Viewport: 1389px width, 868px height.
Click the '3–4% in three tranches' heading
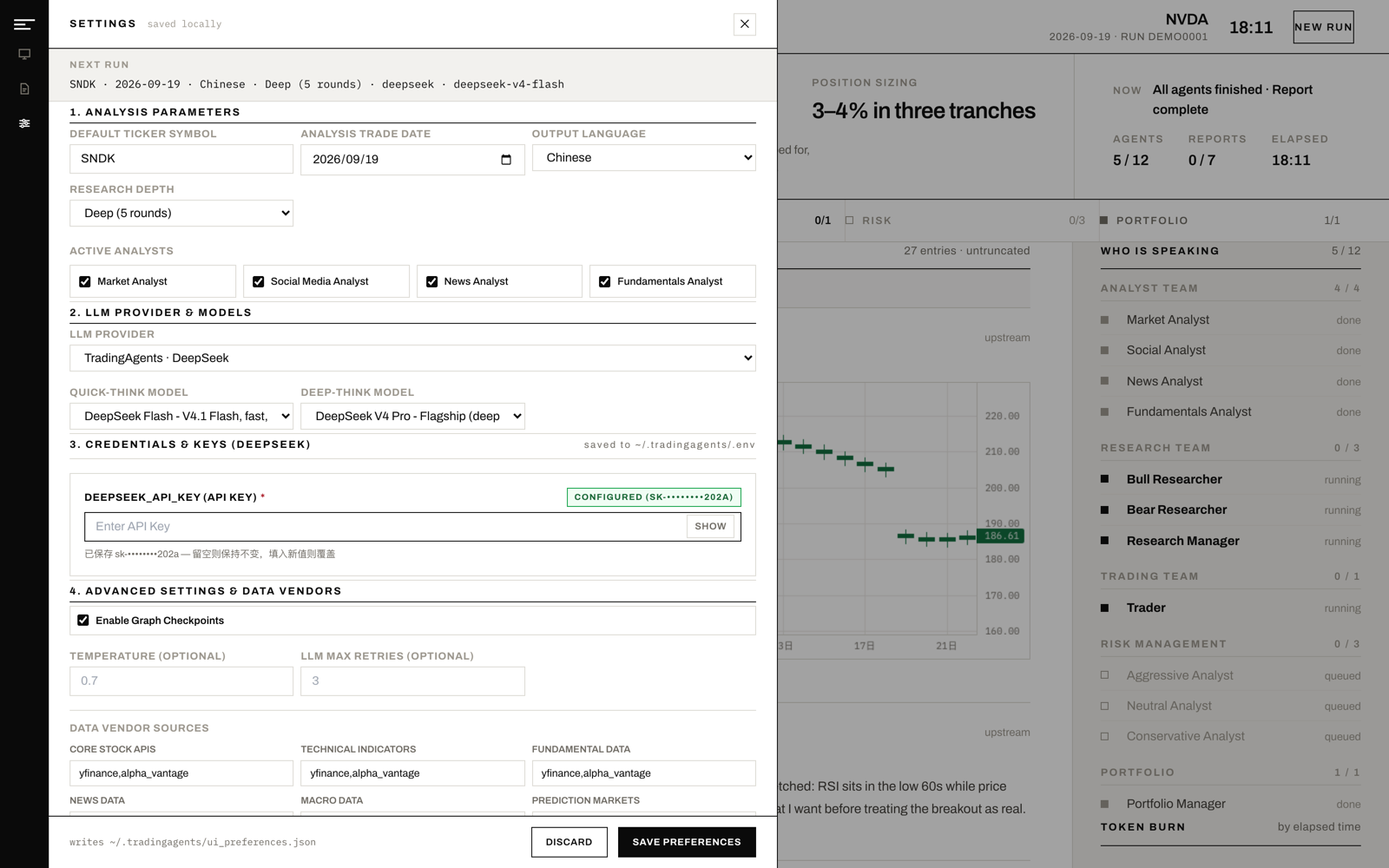click(x=924, y=111)
